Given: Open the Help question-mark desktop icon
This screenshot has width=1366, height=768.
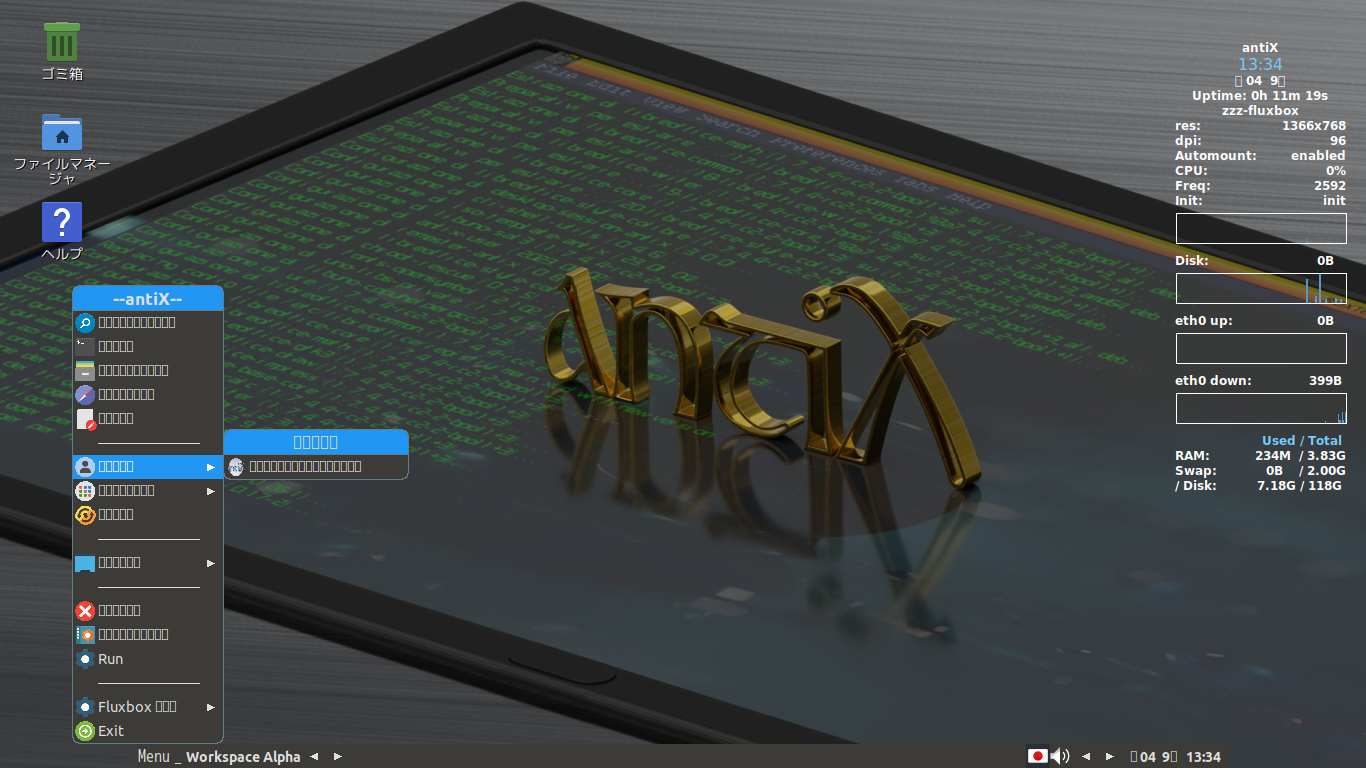Looking at the screenshot, I should [x=62, y=222].
